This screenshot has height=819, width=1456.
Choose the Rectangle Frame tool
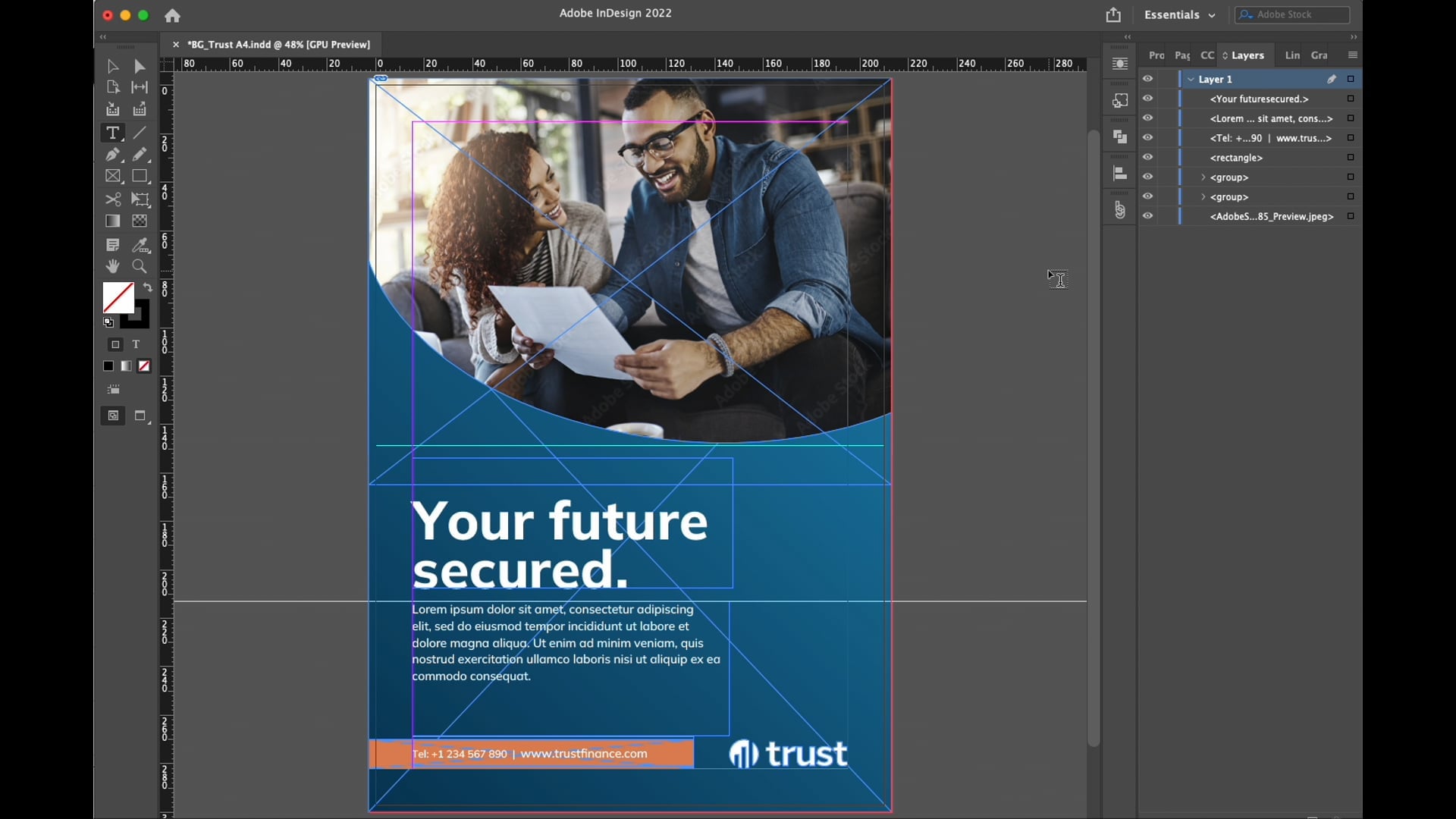[113, 176]
